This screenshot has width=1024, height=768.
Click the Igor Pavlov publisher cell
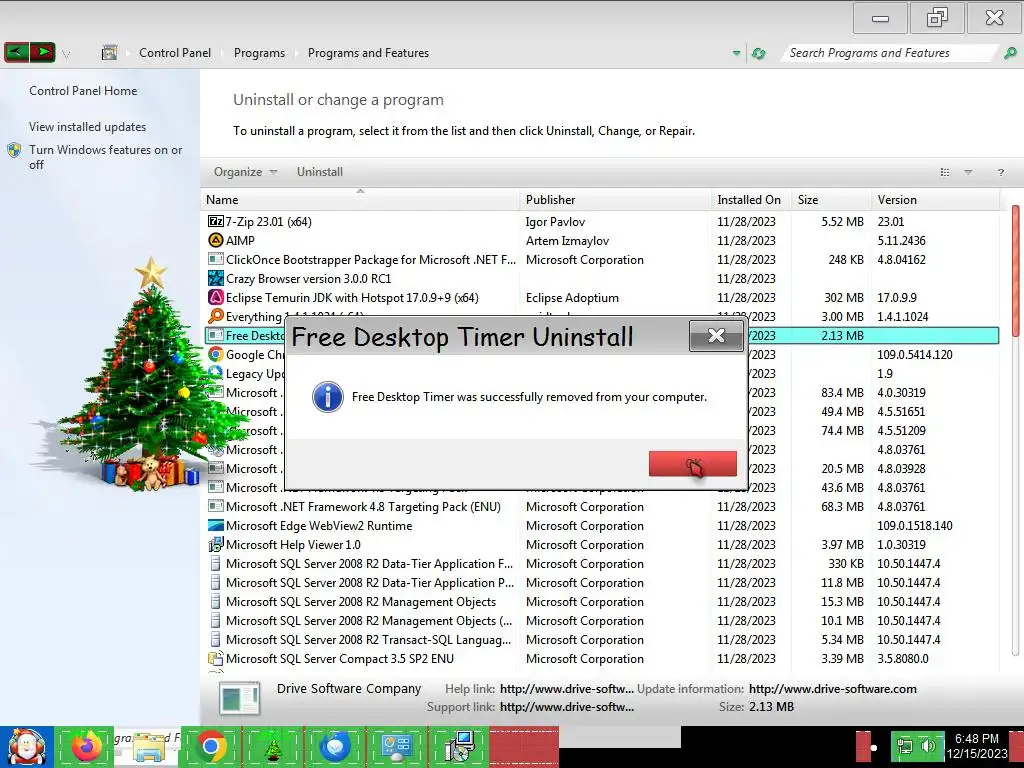[555, 222]
